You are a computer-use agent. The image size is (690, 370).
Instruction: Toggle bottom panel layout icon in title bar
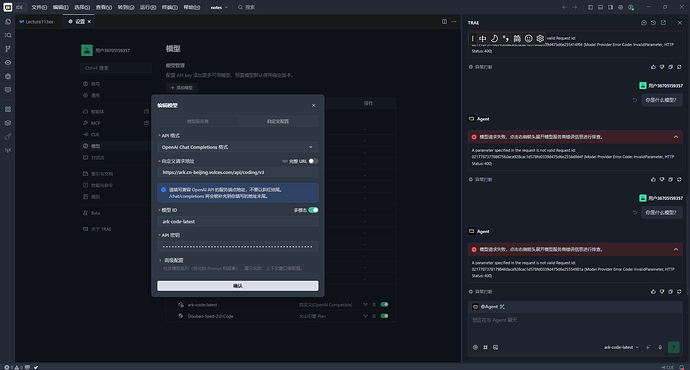[x=600, y=7]
